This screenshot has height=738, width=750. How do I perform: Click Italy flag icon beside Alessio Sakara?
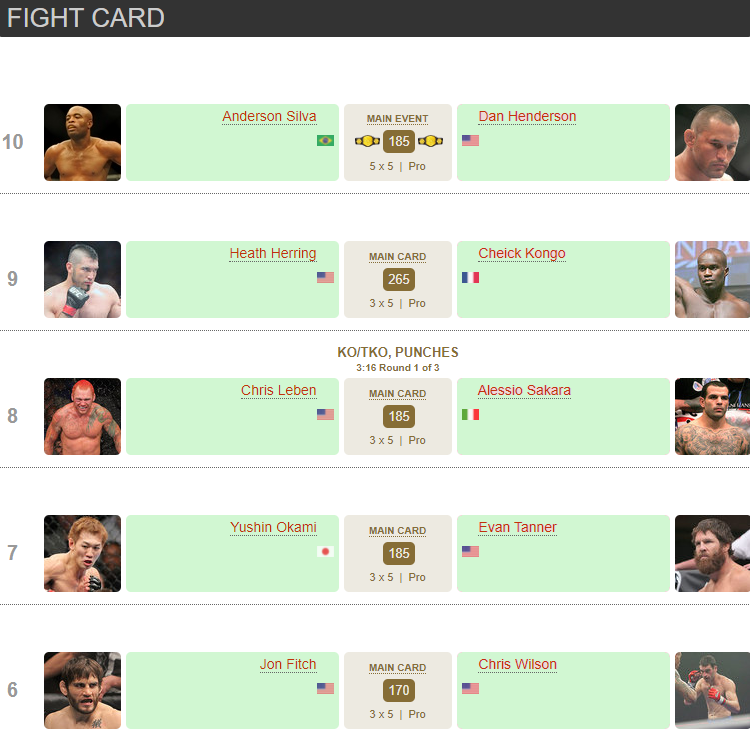[470, 414]
